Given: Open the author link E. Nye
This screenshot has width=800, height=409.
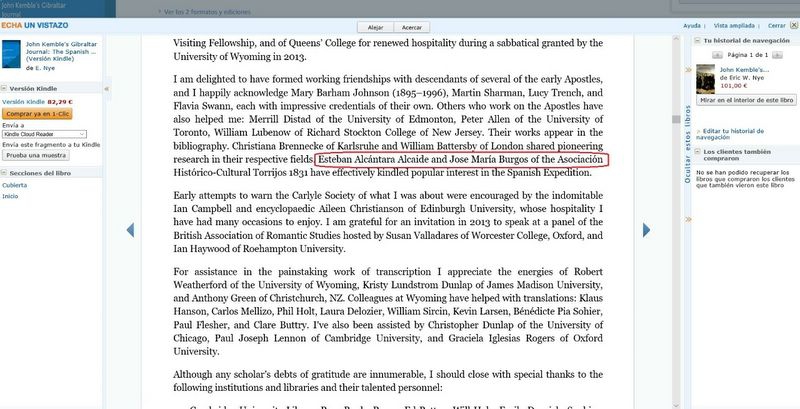Looking at the screenshot, I should [44, 68].
